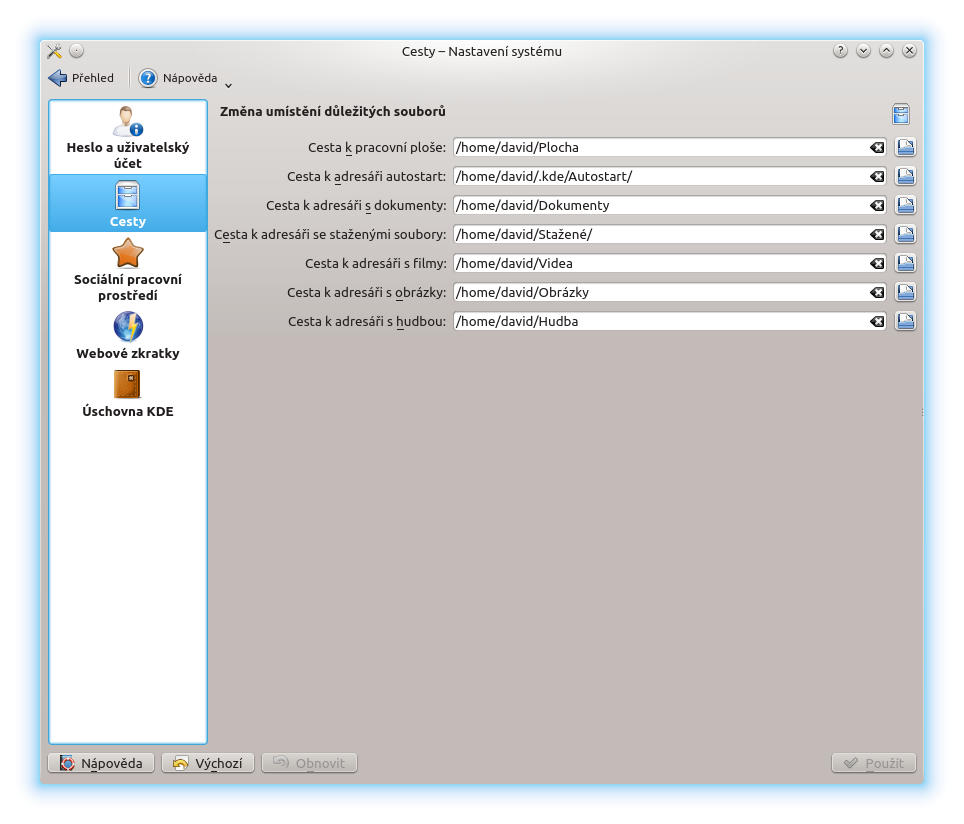Apply changes with Použít button
964x824 pixels.
pyautogui.click(x=874, y=763)
